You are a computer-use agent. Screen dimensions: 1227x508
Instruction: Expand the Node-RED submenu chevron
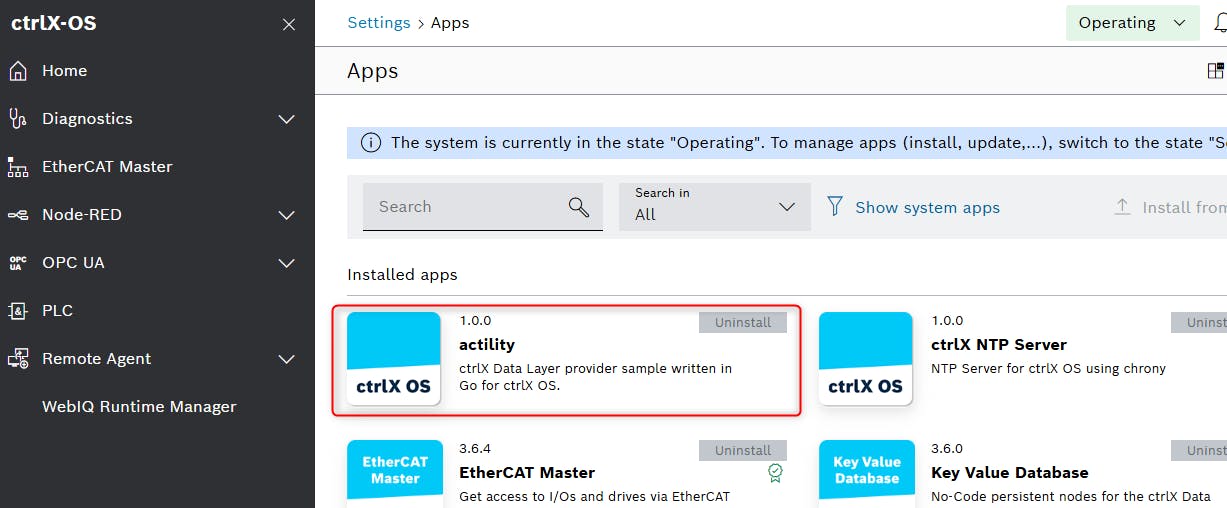[286, 215]
